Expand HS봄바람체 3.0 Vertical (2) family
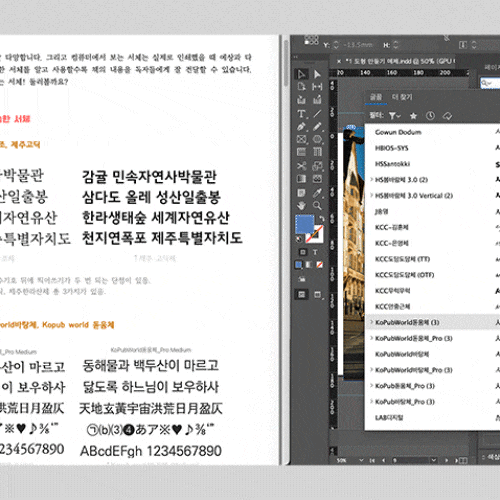The image size is (500, 500). 371,195
